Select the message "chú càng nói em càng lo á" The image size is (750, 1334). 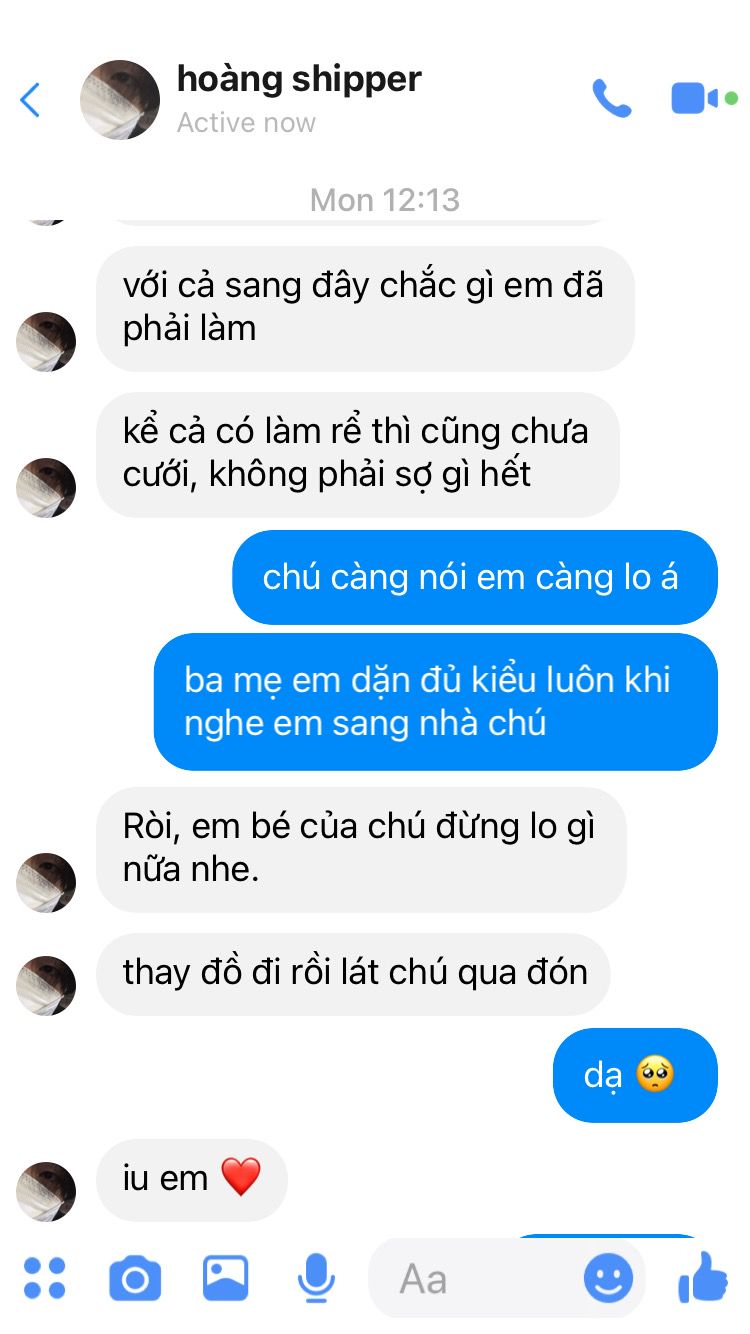pos(475,577)
